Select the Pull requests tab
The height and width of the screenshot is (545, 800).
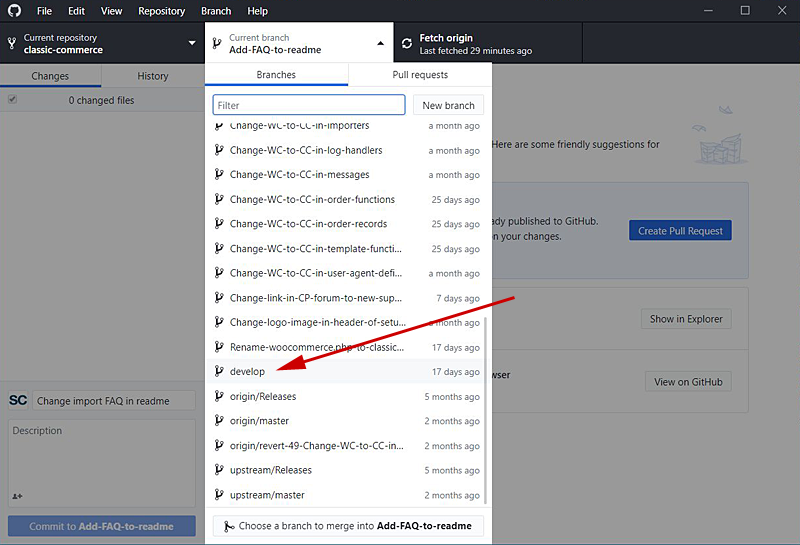420,75
